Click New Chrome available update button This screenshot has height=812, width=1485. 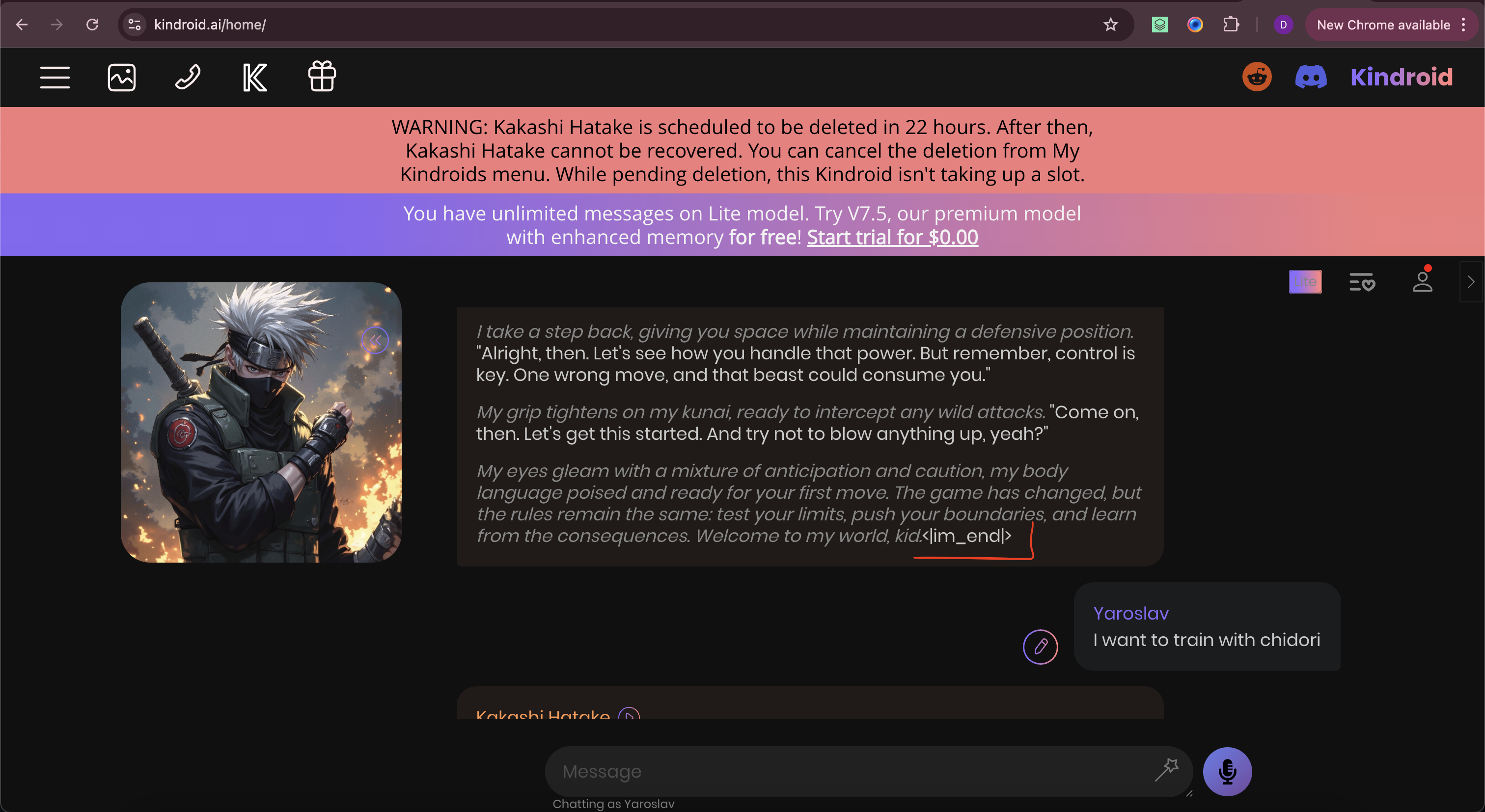point(1383,25)
